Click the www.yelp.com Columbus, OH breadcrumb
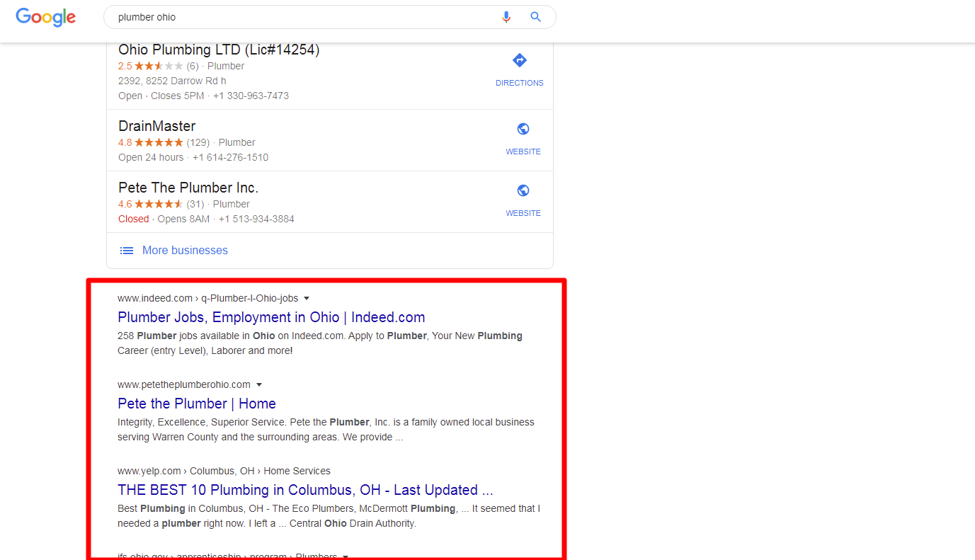The image size is (975, 560). [224, 471]
